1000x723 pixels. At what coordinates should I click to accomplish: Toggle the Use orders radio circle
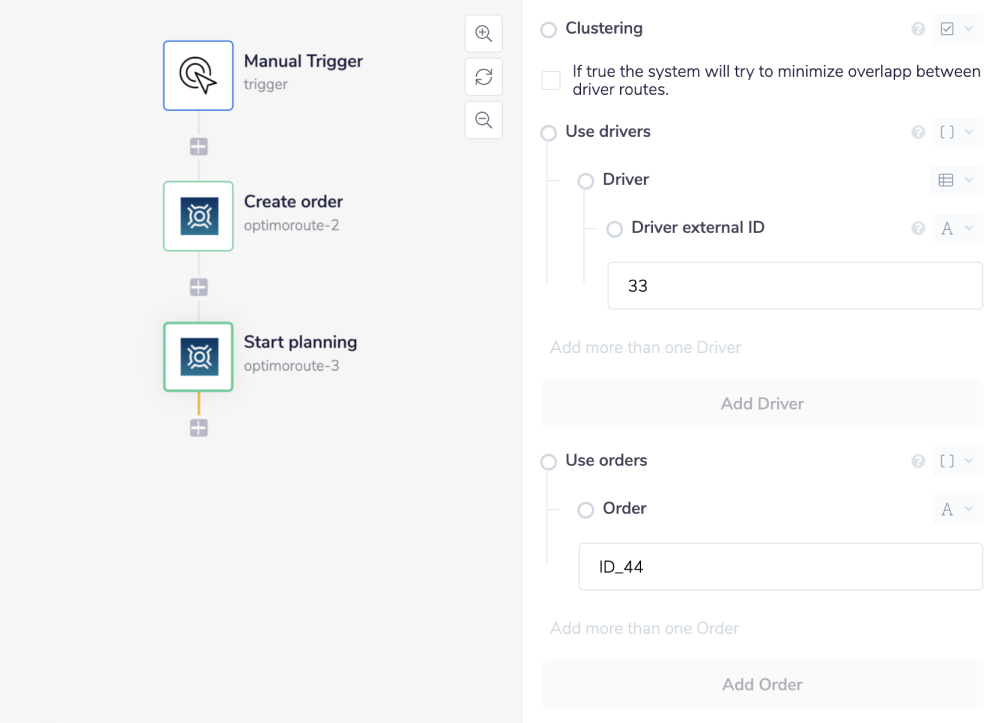[548, 462]
